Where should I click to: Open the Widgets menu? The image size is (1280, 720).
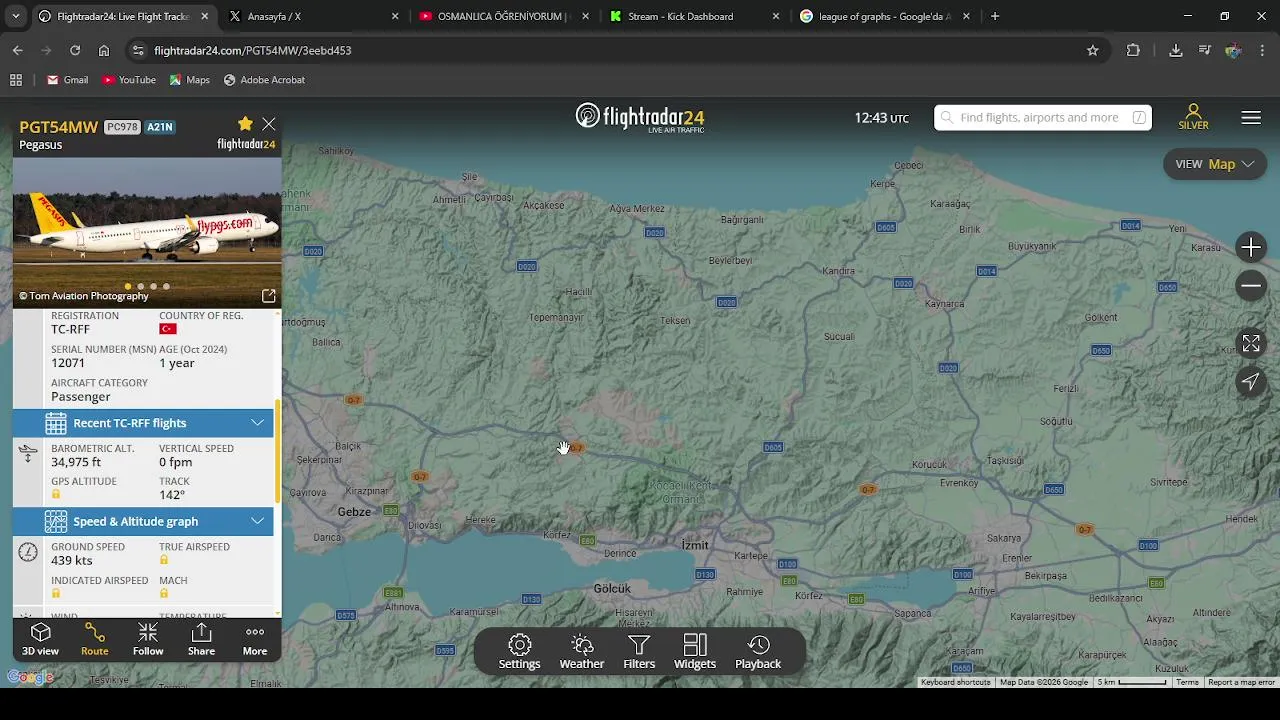click(x=695, y=652)
